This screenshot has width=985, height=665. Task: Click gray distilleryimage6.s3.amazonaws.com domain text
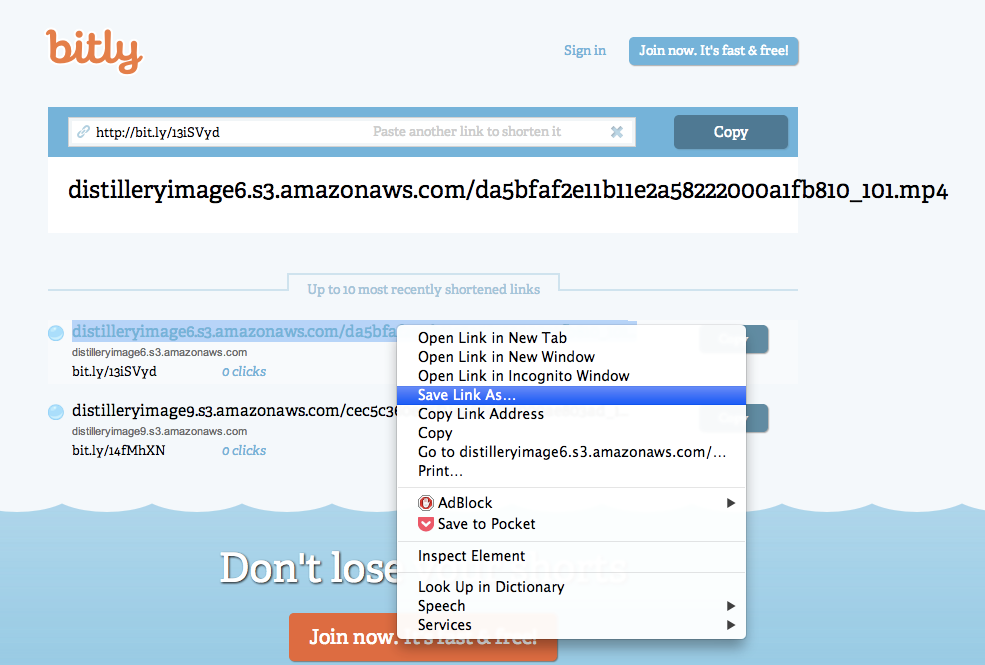(160, 352)
